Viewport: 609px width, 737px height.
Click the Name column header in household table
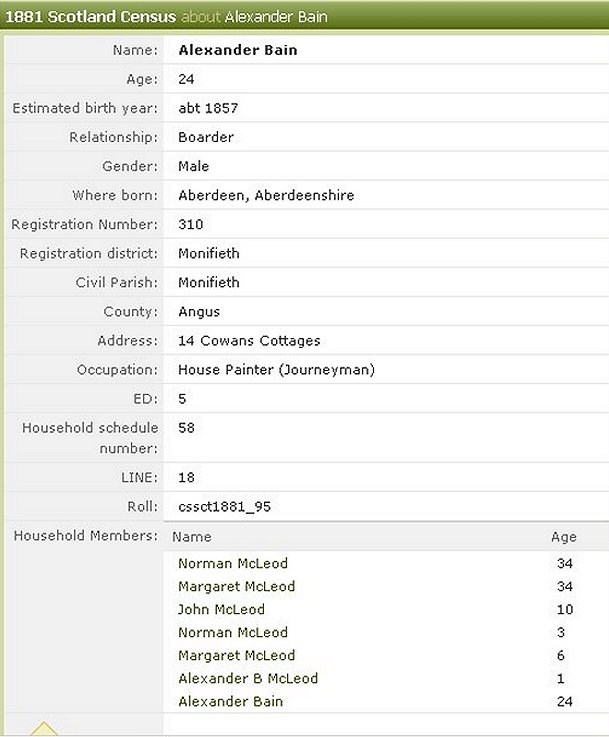[194, 537]
